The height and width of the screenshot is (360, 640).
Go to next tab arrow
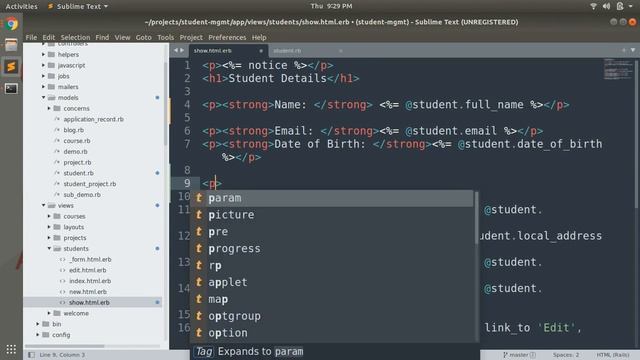coord(182,50)
